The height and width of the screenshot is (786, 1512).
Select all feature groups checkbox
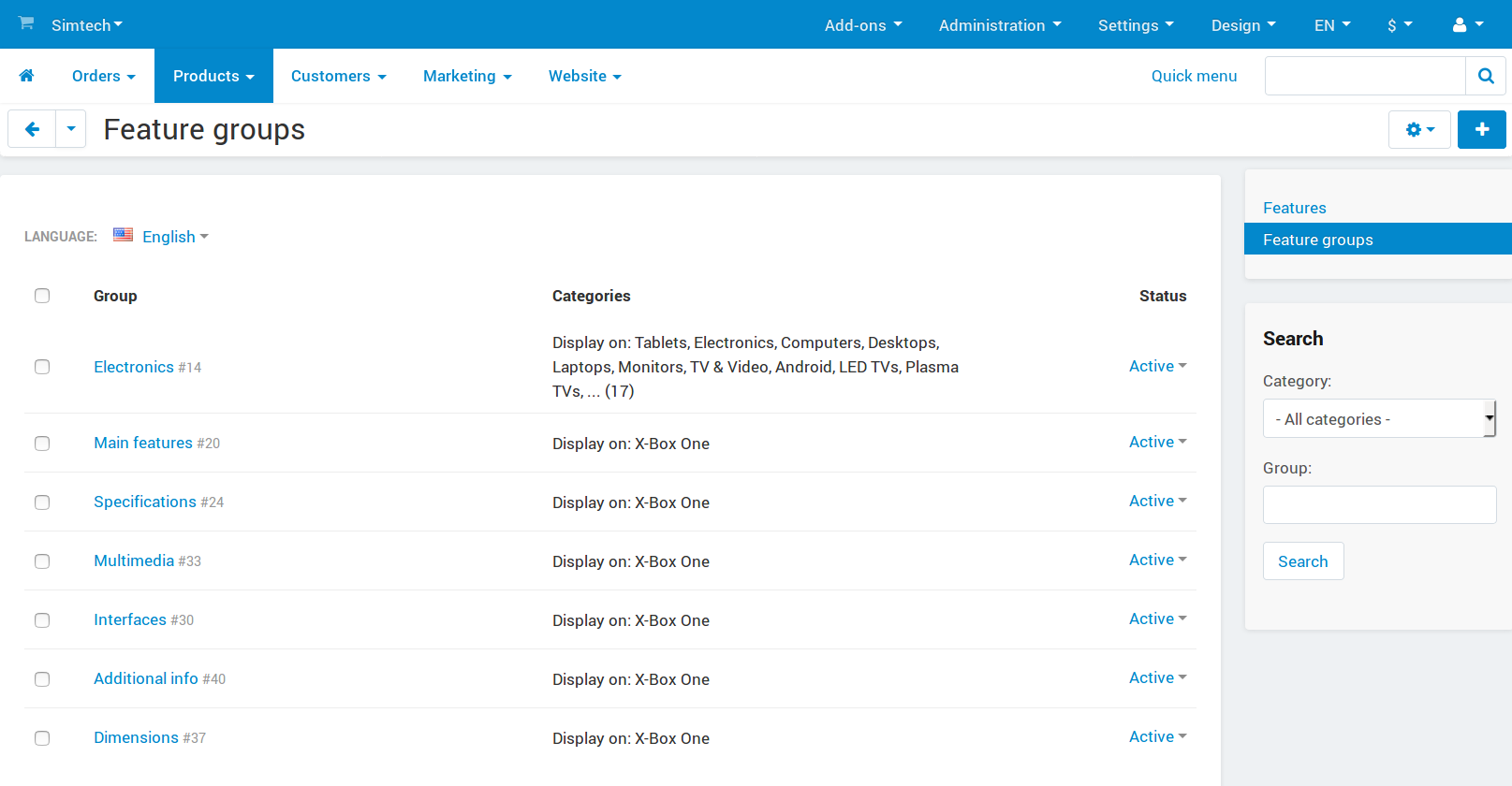click(42, 296)
